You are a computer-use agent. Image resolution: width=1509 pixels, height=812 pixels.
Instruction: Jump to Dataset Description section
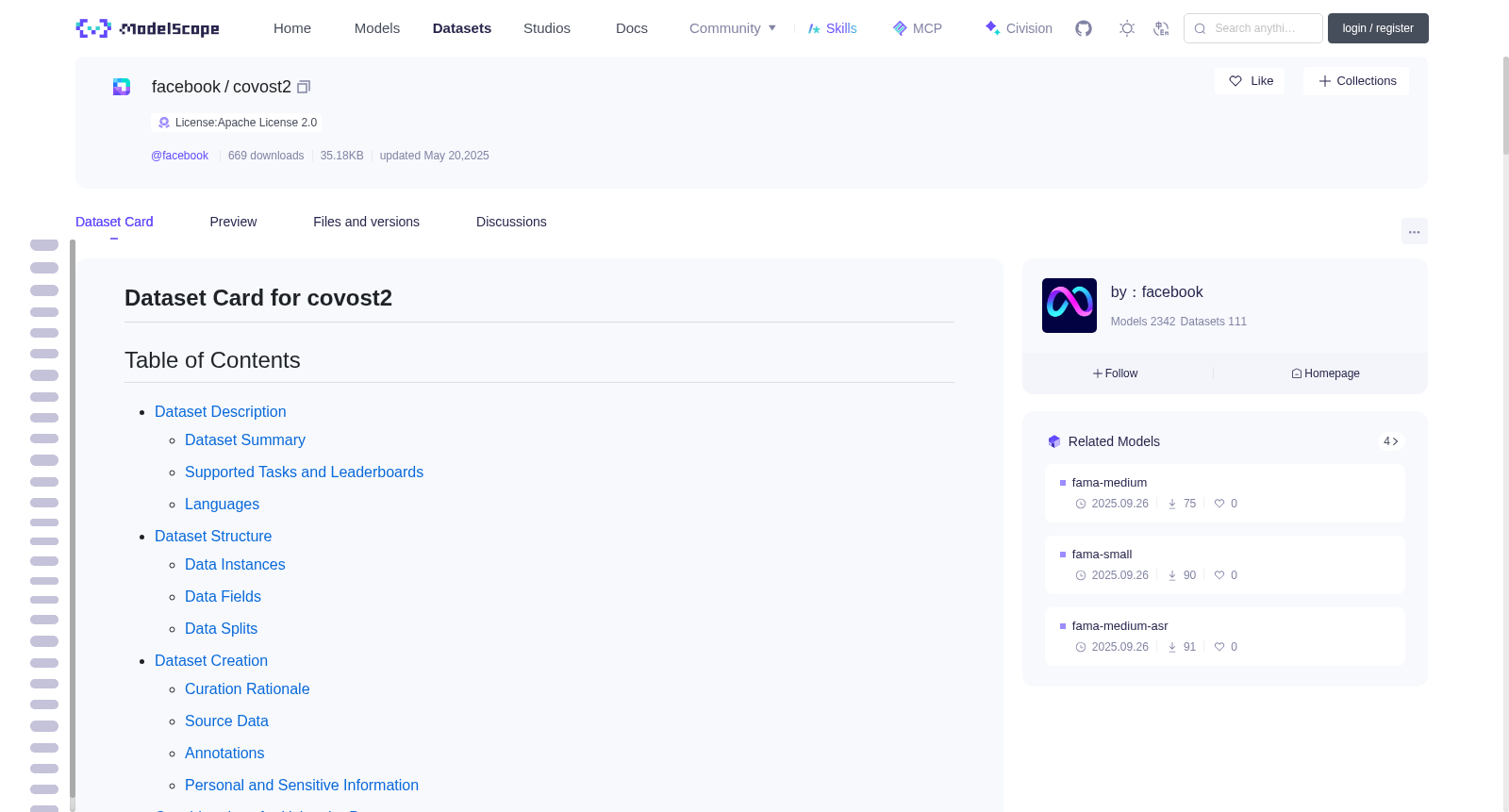click(221, 412)
